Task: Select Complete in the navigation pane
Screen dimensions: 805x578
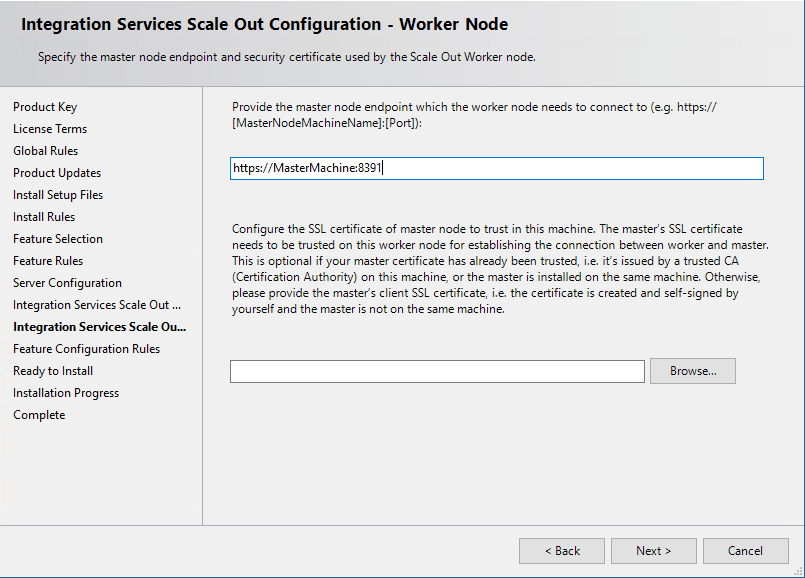Action: [x=38, y=414]
